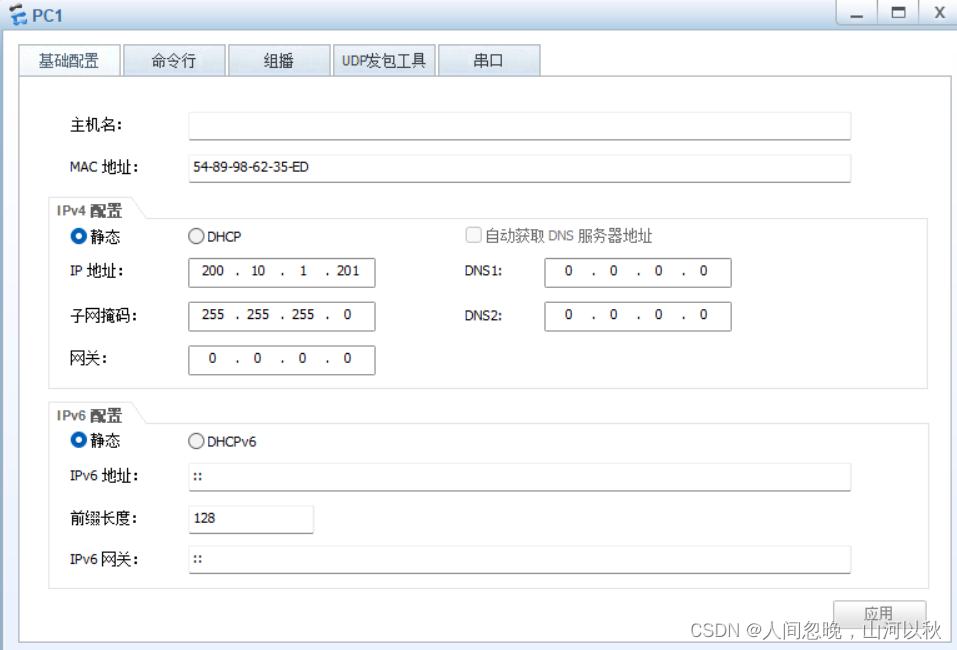Click the 网关 address field
Screen dimensions: 957x650
pyautogui.click(x=282, y=360)
